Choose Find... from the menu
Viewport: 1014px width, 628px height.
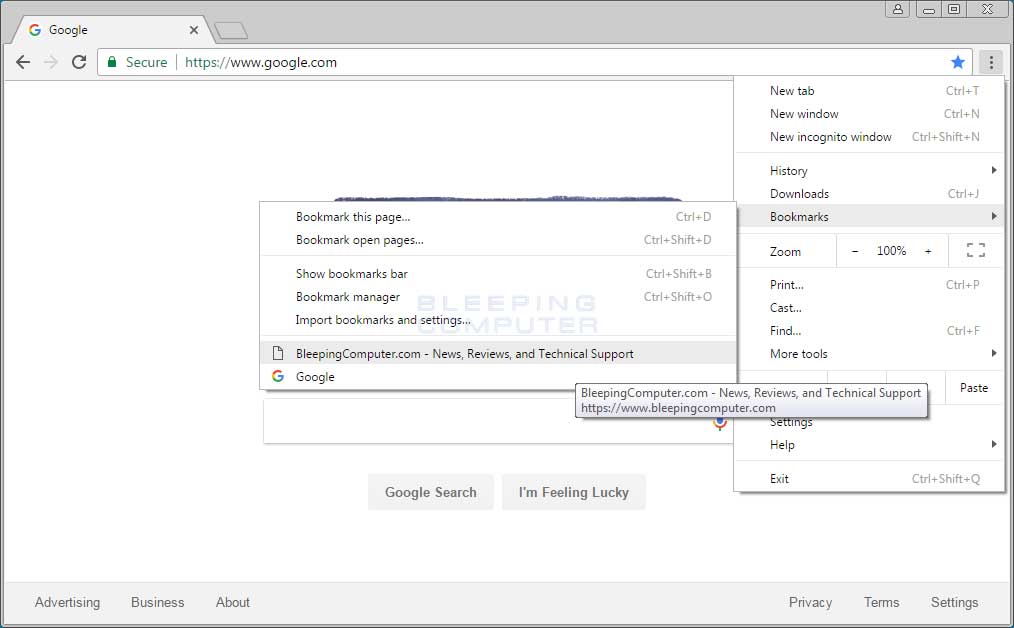click(x=869, y=330)
